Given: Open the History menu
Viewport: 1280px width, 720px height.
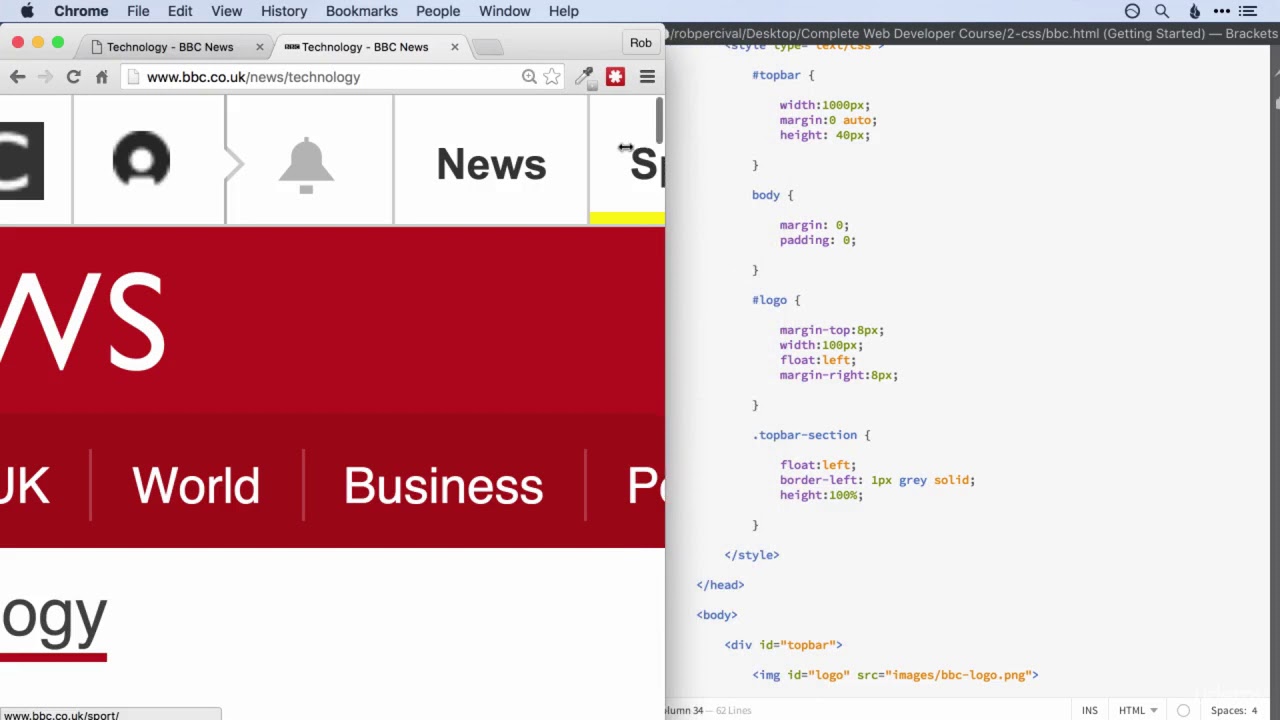Looking at the screenshot, I should point(284,11).
